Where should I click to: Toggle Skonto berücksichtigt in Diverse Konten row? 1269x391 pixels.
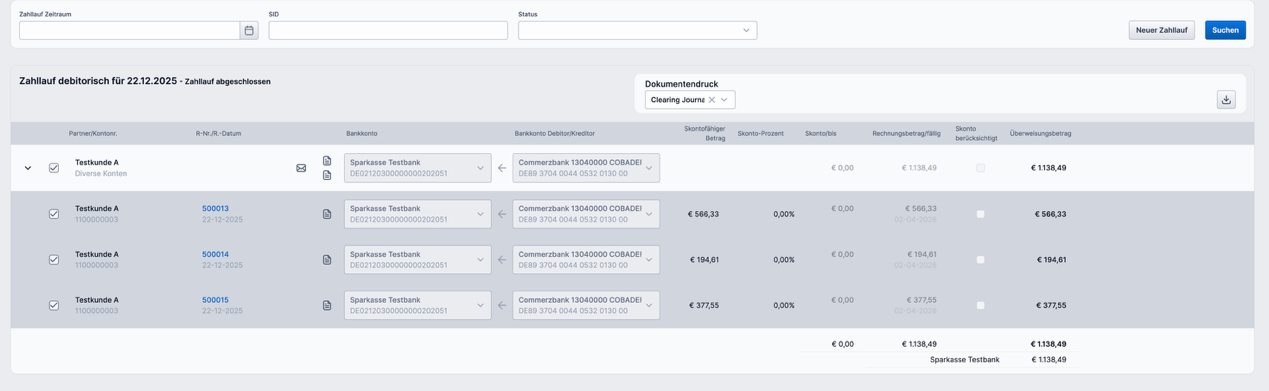[x=980, y=168]
